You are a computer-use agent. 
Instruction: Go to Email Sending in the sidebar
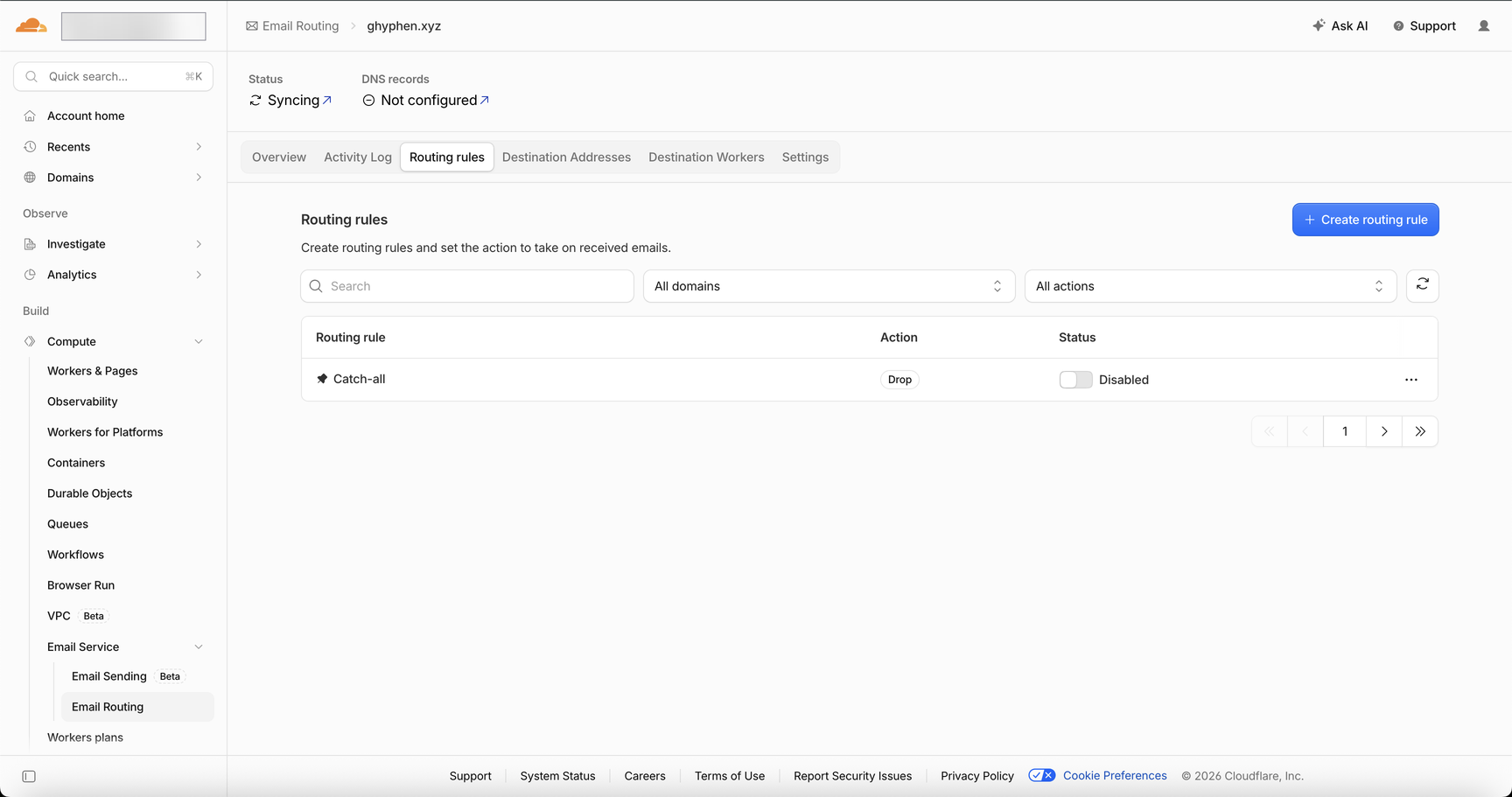tap(109, 676)
